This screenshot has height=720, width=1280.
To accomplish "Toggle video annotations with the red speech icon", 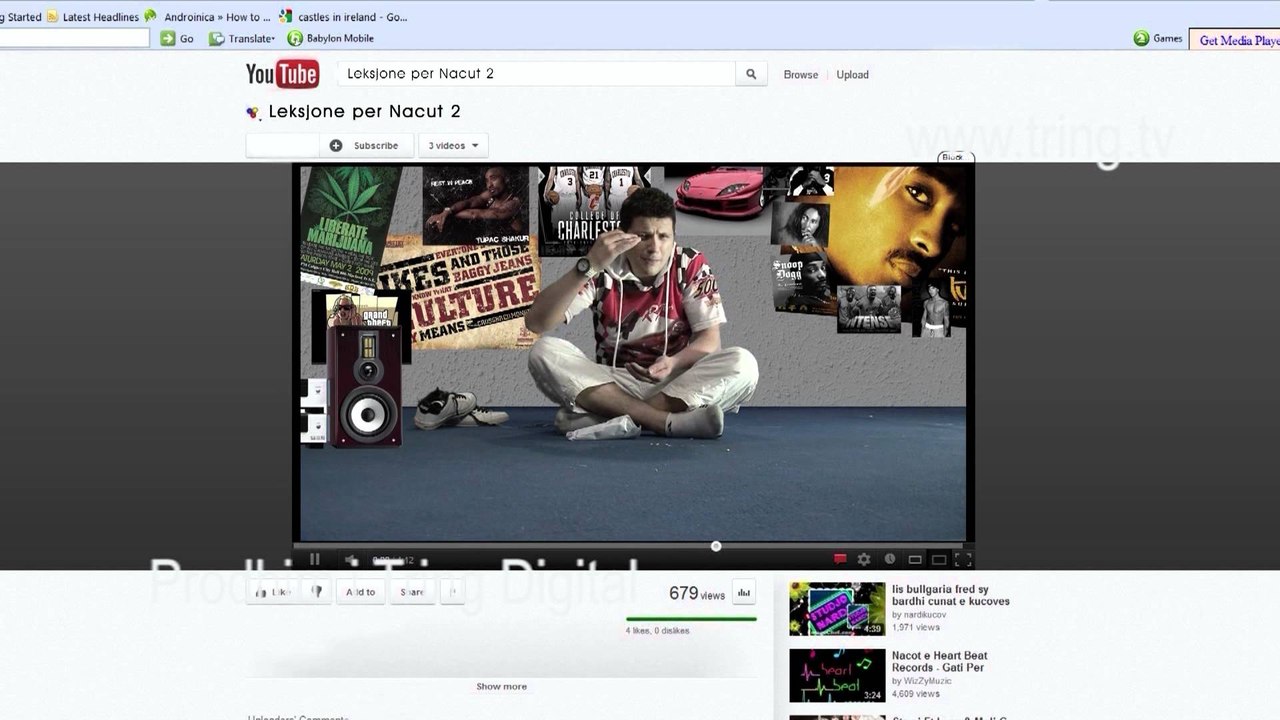I will coord(840,559).
